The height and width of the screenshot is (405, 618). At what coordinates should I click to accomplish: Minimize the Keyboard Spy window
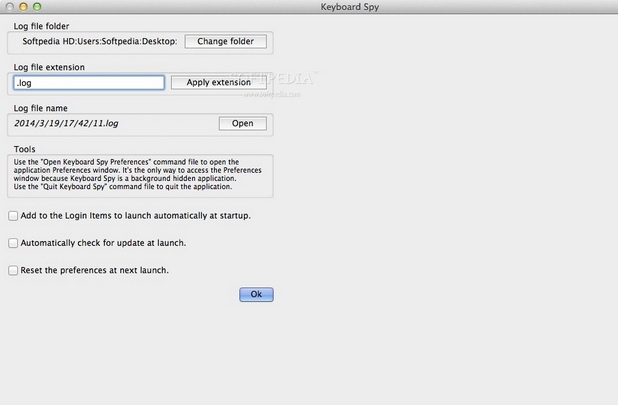[23, 7]
